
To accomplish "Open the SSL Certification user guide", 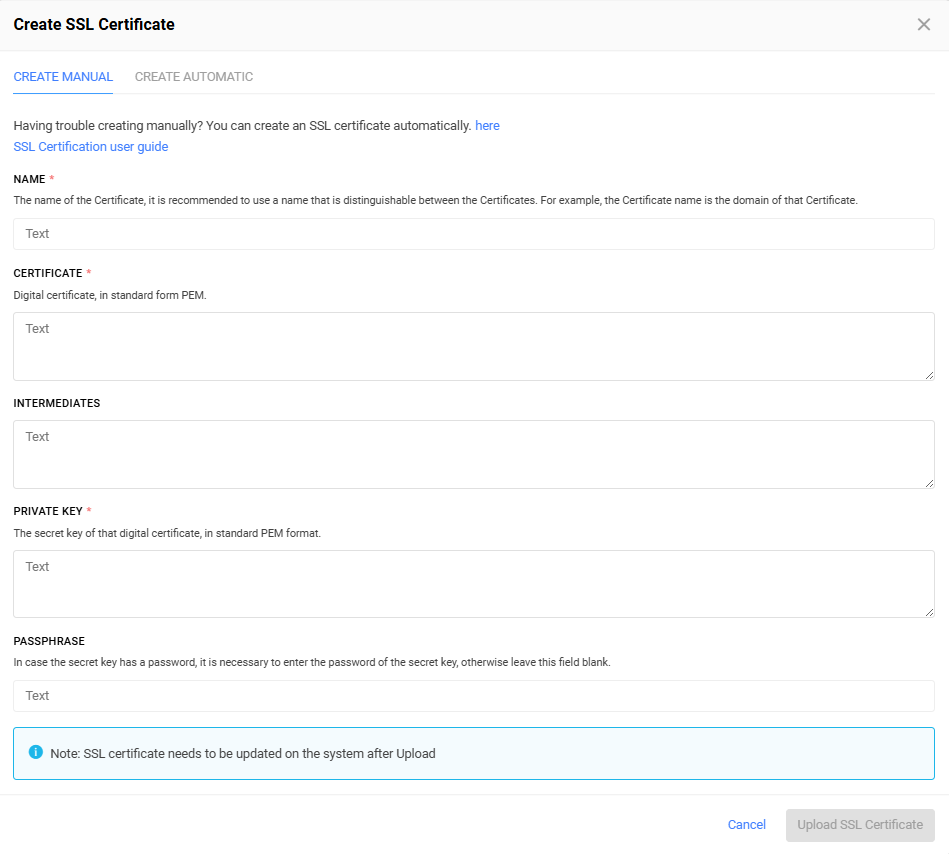I will [x=91, y=146].
